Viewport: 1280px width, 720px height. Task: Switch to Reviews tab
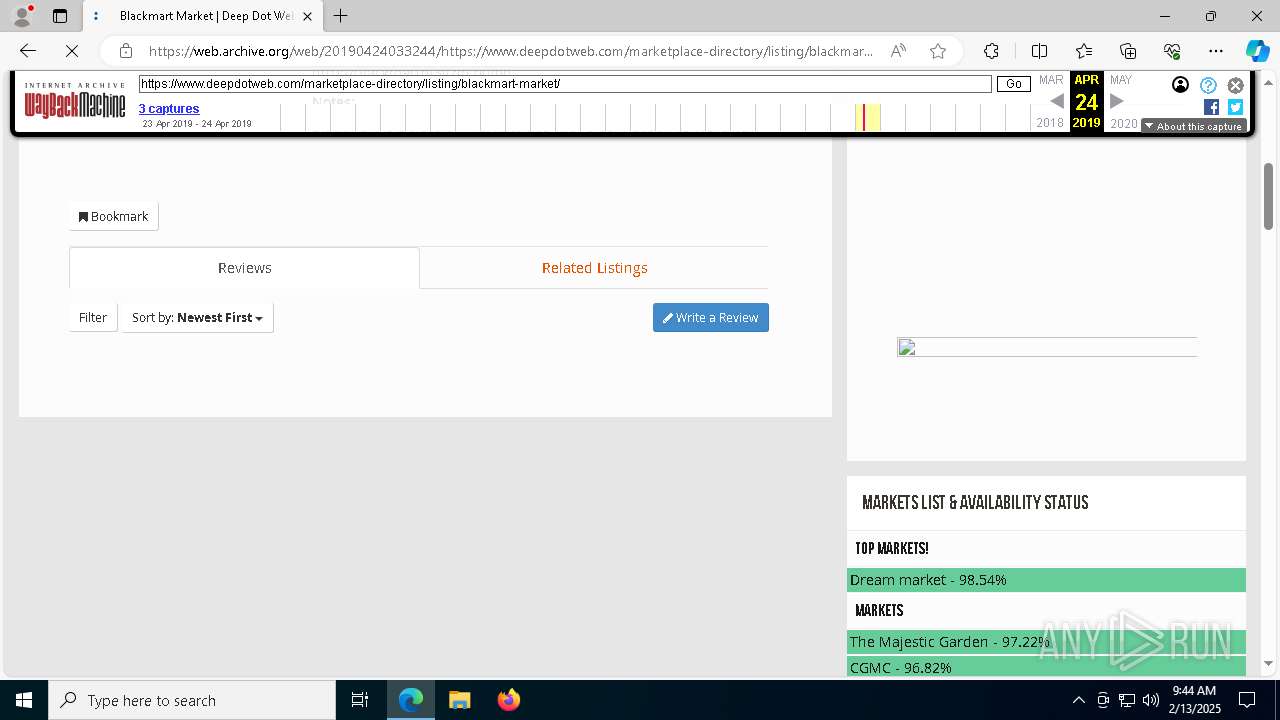pyautogui.click(x=245, y=268)
